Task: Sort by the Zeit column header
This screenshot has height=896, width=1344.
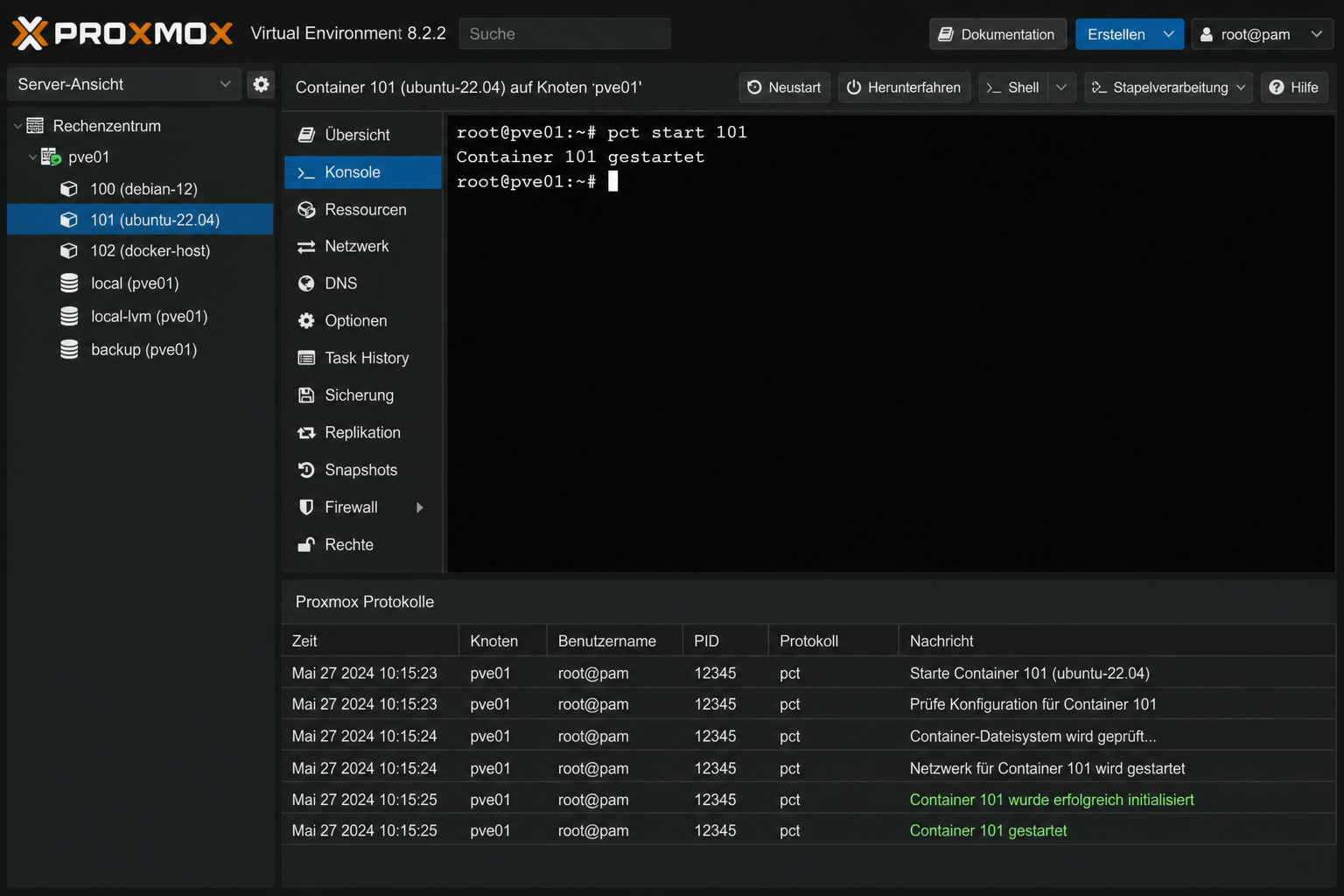Action: pyautogui.click(x=370, y=641)
